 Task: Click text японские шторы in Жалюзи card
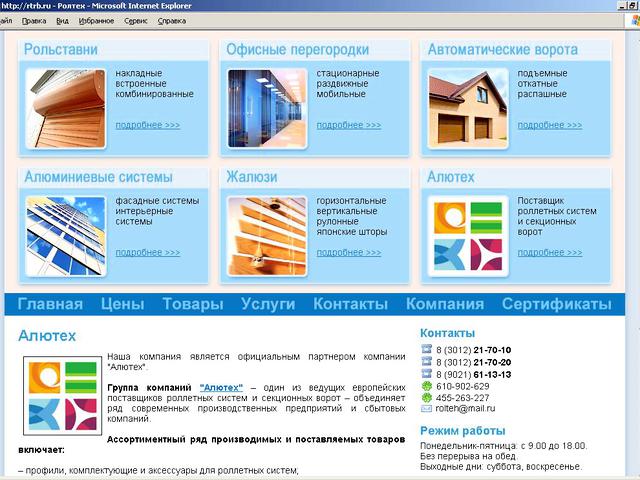352,232
